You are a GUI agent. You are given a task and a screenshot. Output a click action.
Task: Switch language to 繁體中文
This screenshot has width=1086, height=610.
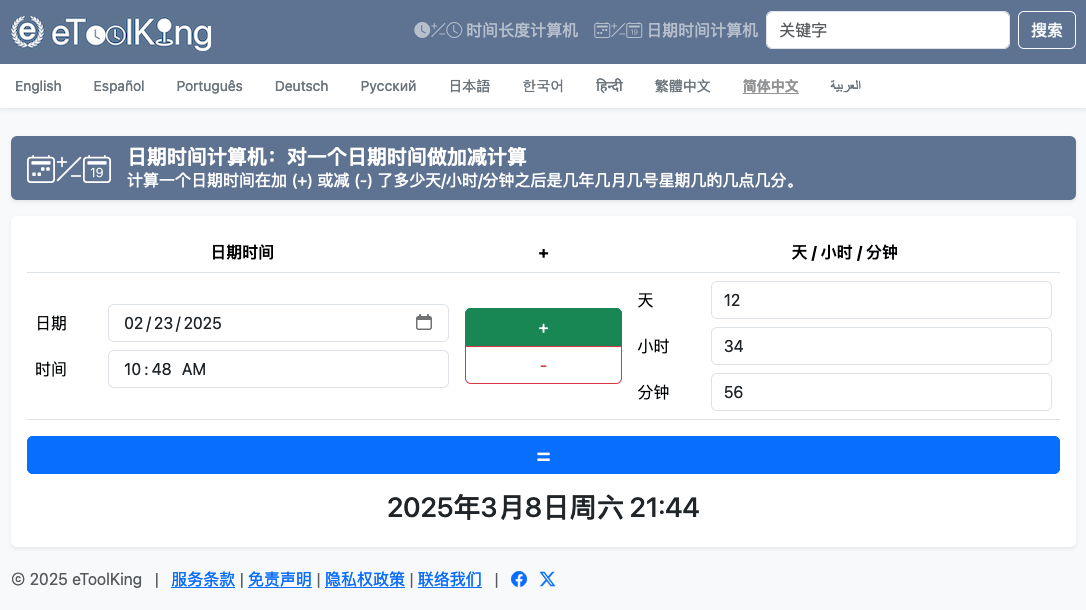682,86
